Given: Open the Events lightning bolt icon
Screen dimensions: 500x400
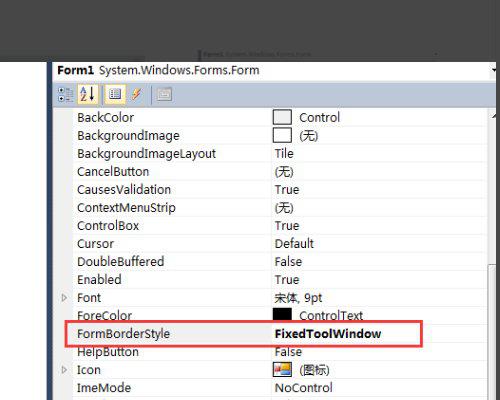Looking at the screenshot, I should point(137,94).
